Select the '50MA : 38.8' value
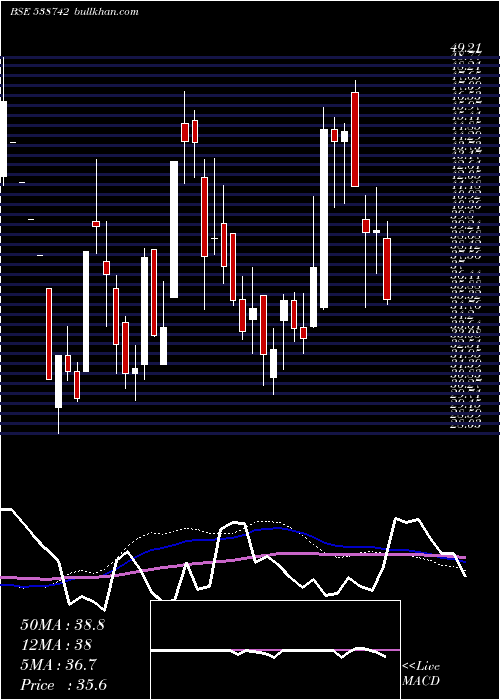 click(62, 625)
